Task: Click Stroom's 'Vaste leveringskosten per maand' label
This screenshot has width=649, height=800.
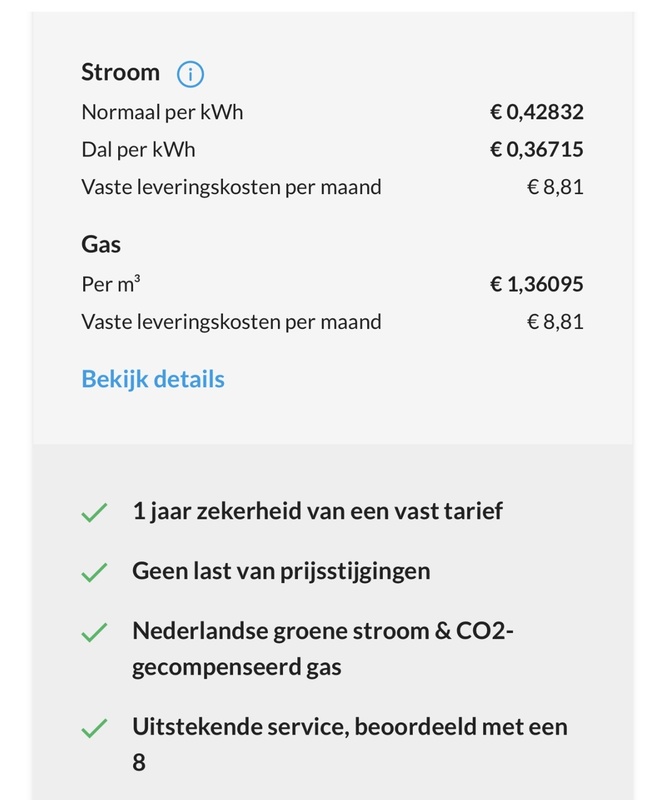Action: point(231,187)
